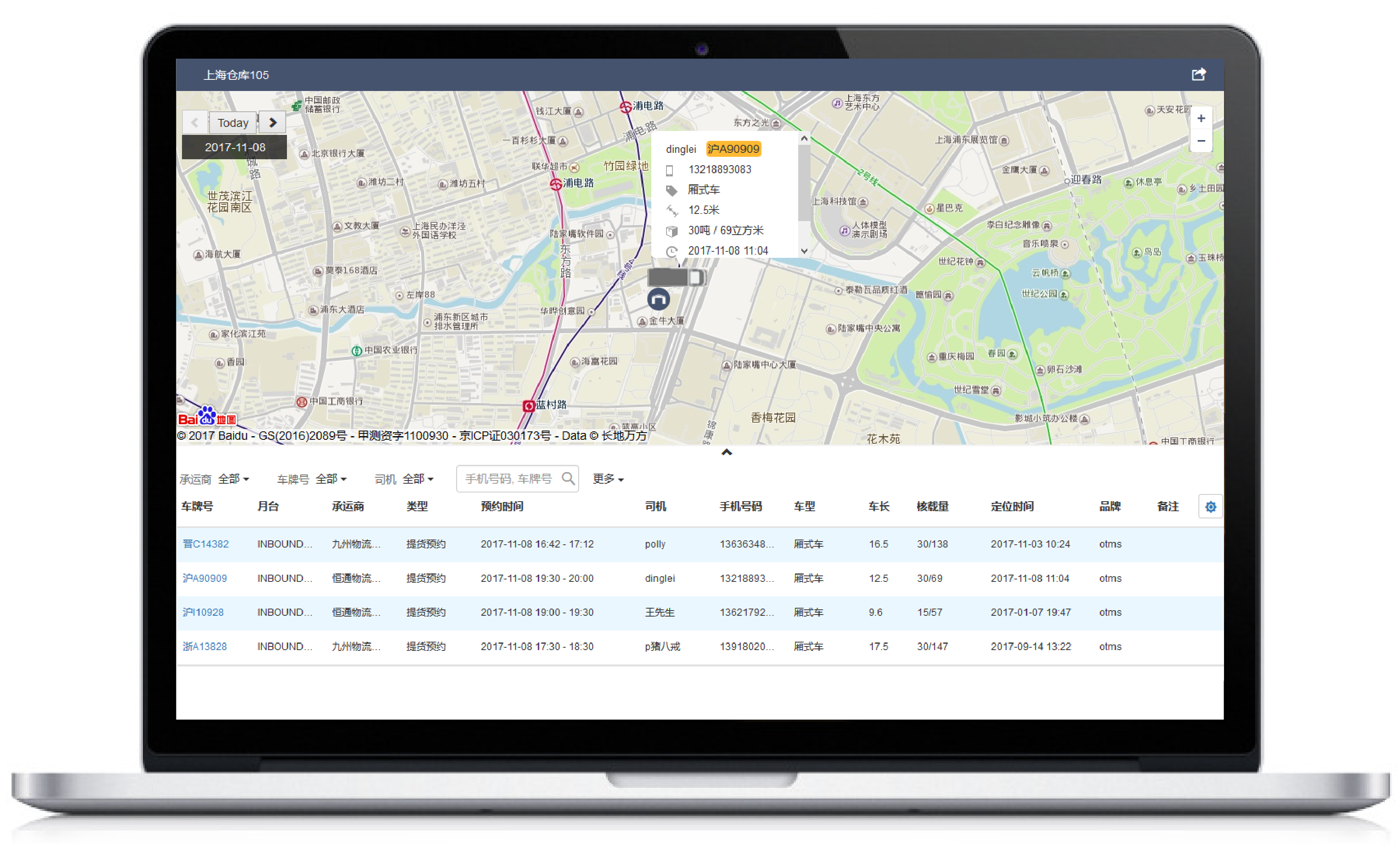The image size is (1400, 856).
Task: Zoom out the map with minus button
Action: (1200, 141)
